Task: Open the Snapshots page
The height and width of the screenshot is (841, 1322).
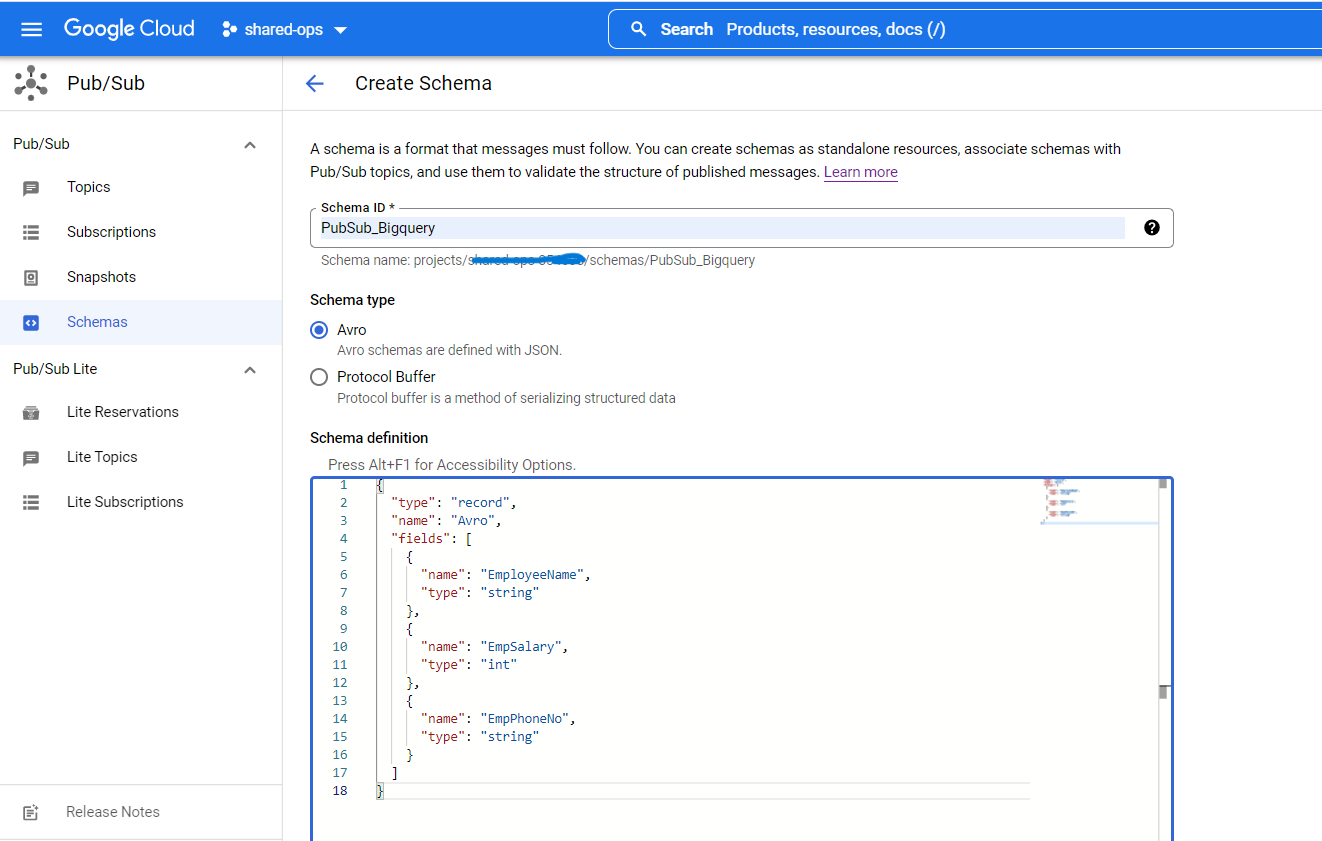Action: tap(100, 276)
